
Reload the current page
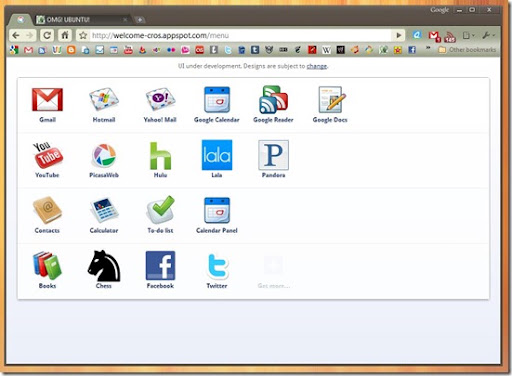click(x=47, y=35)
